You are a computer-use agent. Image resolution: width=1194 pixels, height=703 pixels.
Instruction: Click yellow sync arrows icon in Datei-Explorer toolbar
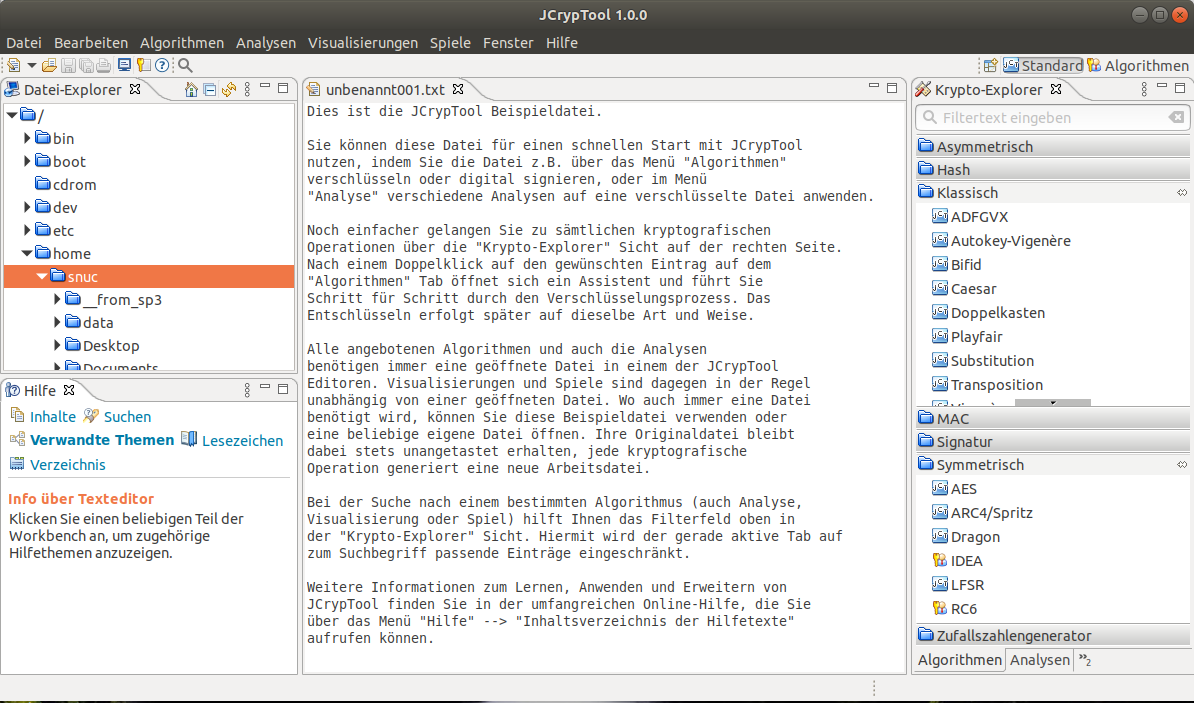[228, 90]
